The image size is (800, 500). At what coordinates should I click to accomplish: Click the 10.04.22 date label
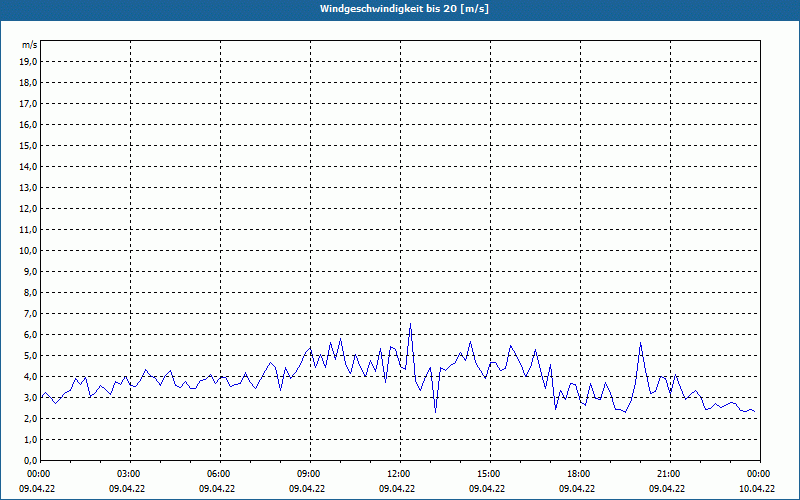point(757,488)
